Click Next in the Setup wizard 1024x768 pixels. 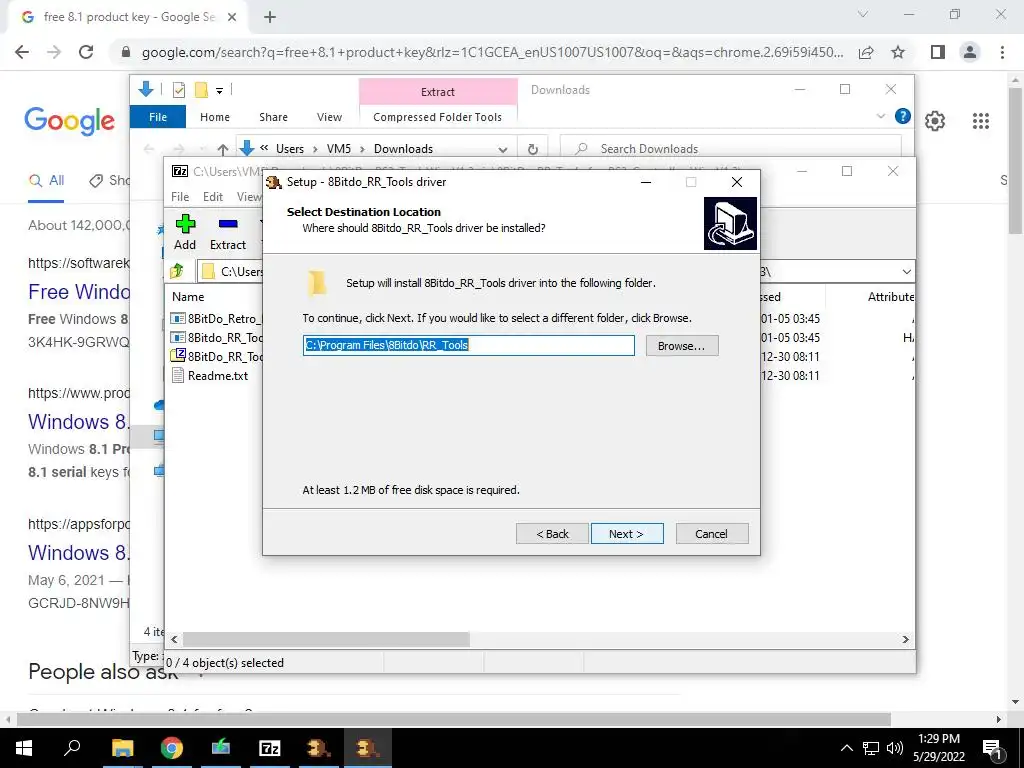[x=627, y=534]
